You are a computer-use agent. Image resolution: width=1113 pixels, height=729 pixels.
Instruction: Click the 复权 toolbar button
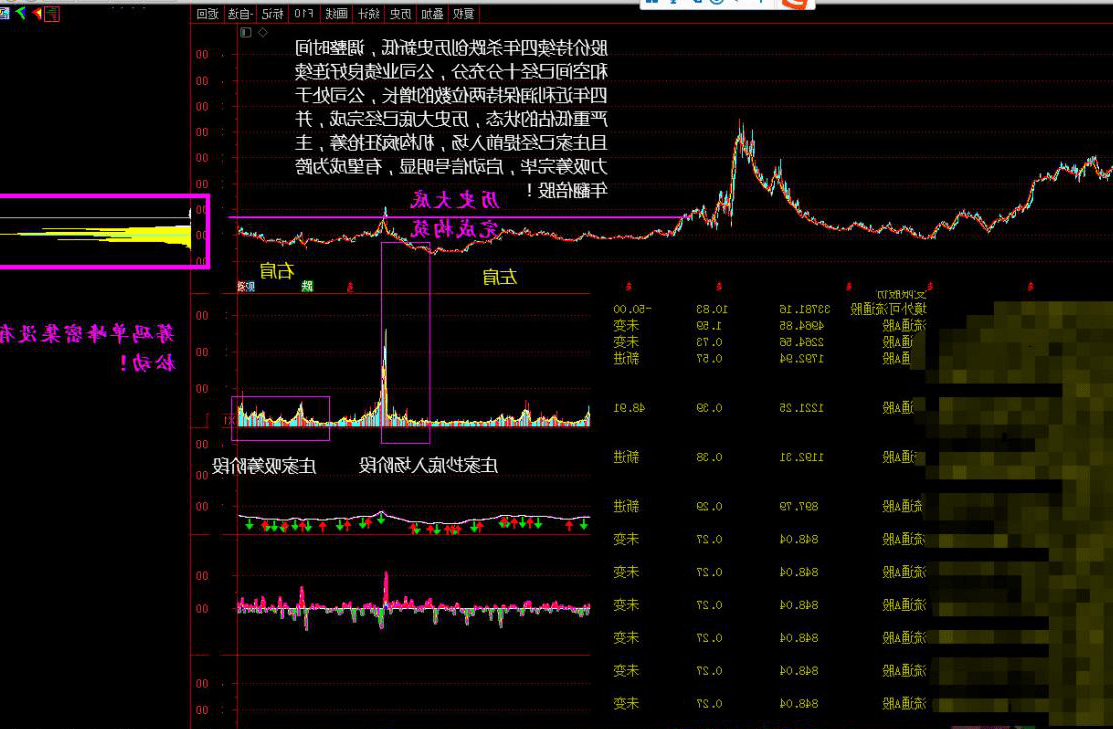point(464,14)
